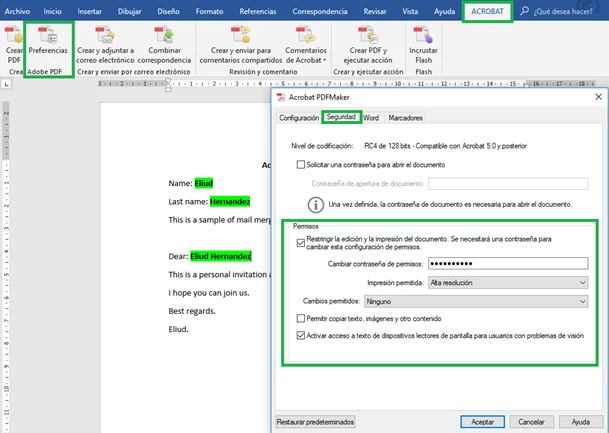Open the Impresión permitida dropdown
Image resolution: width=609 pixels, height=433 pixels.
(x=508, y=283)
